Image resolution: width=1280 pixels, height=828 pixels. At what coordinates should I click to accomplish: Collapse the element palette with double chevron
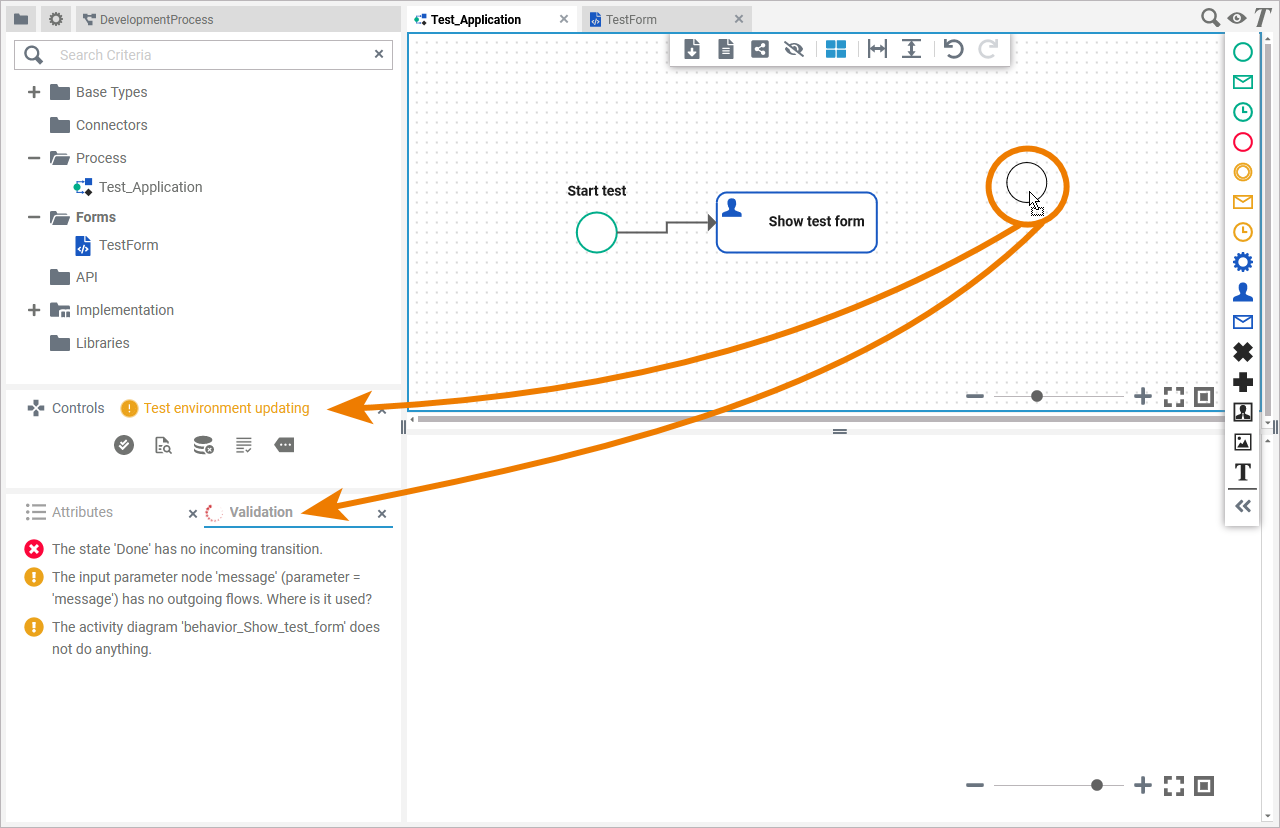click(1242, 506)
